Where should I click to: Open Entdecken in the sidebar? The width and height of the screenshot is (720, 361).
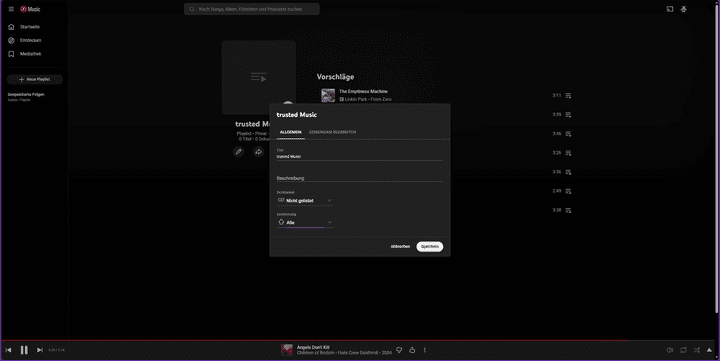tap(30, 40)
